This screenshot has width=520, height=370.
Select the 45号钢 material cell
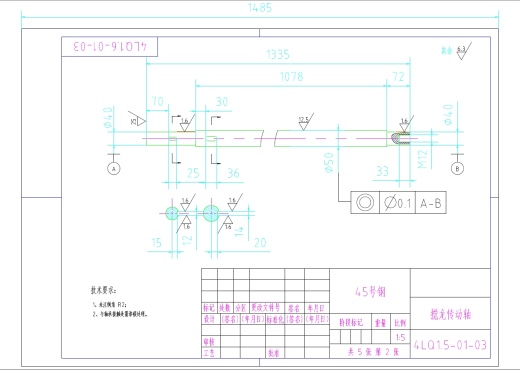coord(370,291)
